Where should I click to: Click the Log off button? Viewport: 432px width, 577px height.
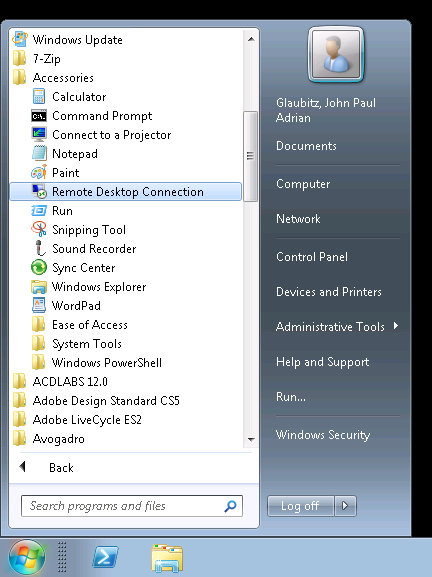click(x=301, y=506)
